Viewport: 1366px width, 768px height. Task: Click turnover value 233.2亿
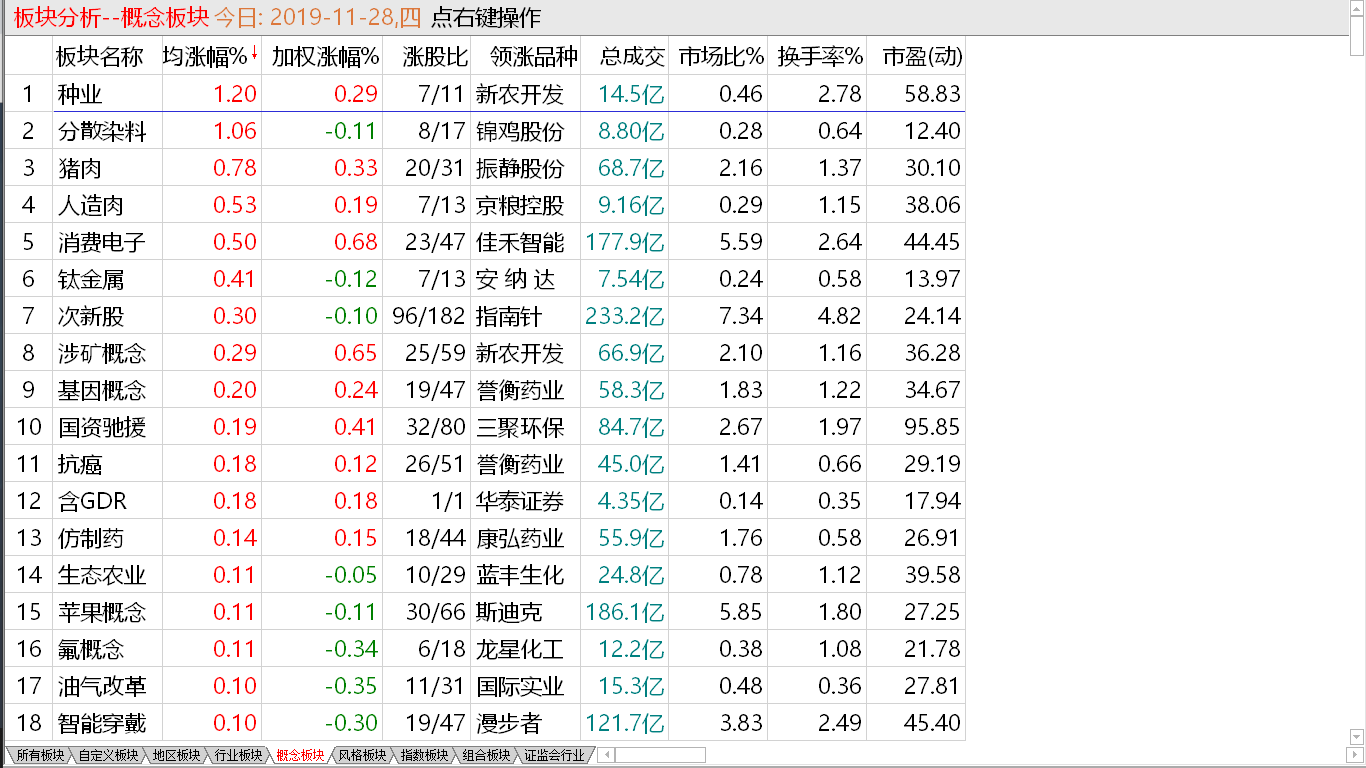[x=625, y=316]
